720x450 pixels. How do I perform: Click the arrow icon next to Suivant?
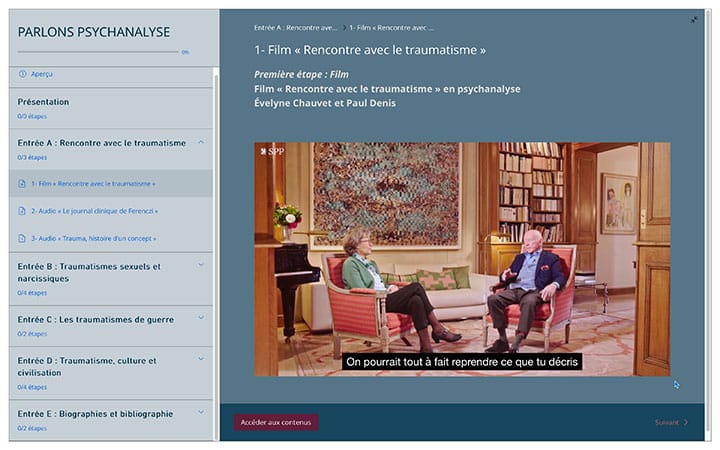[x=686, y=422]
